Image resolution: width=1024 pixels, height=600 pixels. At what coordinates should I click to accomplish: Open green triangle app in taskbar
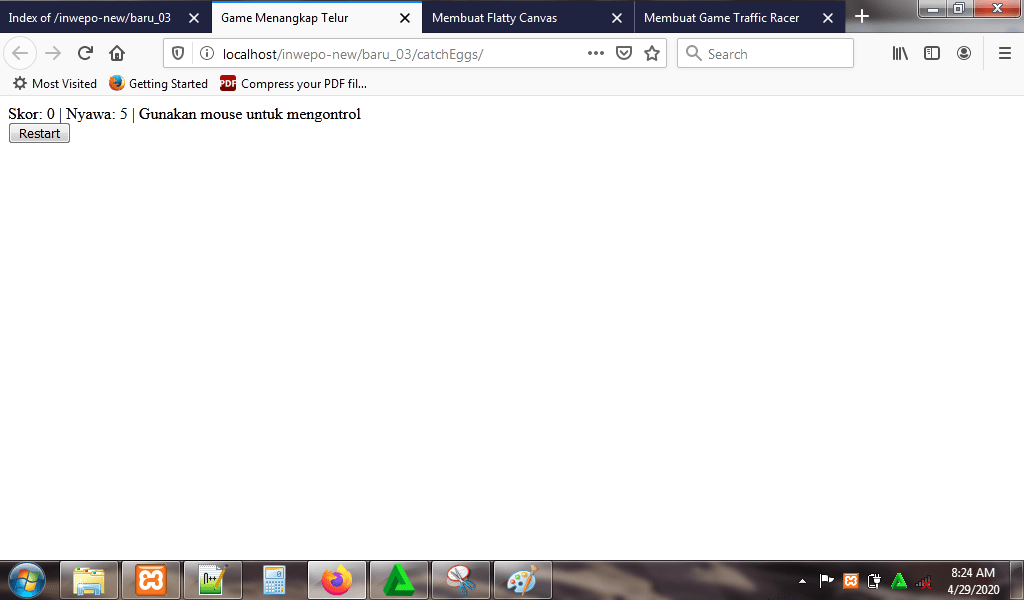(399, 580)
